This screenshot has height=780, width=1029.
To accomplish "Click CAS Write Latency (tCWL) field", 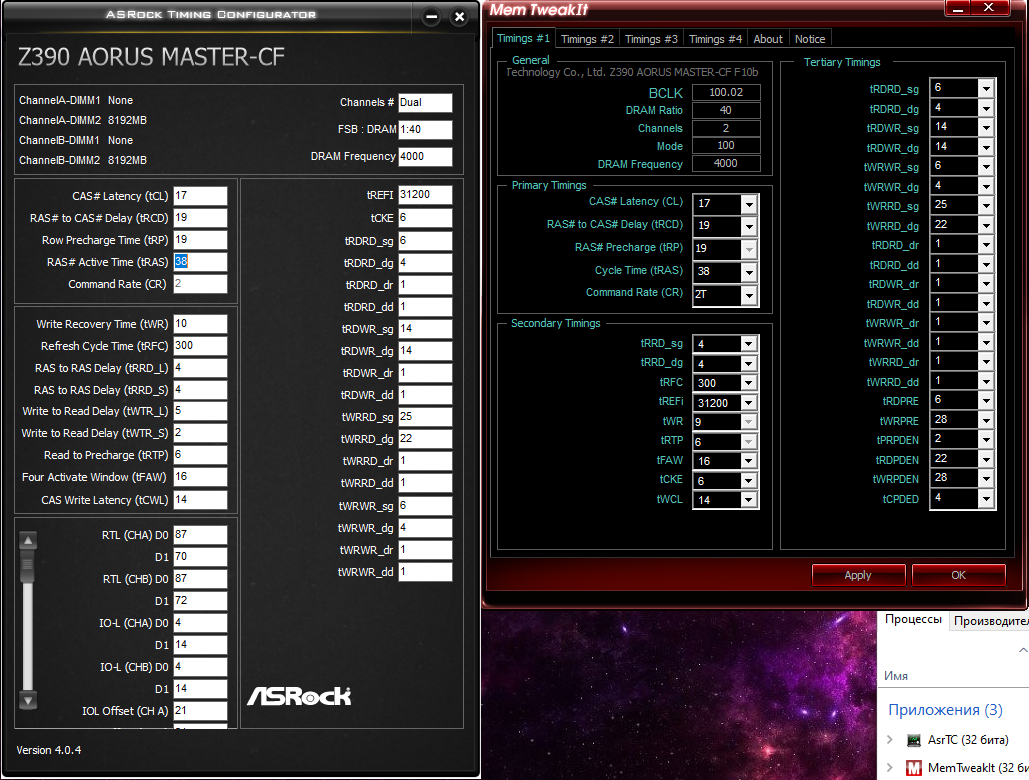I will [x=200, y=500].
